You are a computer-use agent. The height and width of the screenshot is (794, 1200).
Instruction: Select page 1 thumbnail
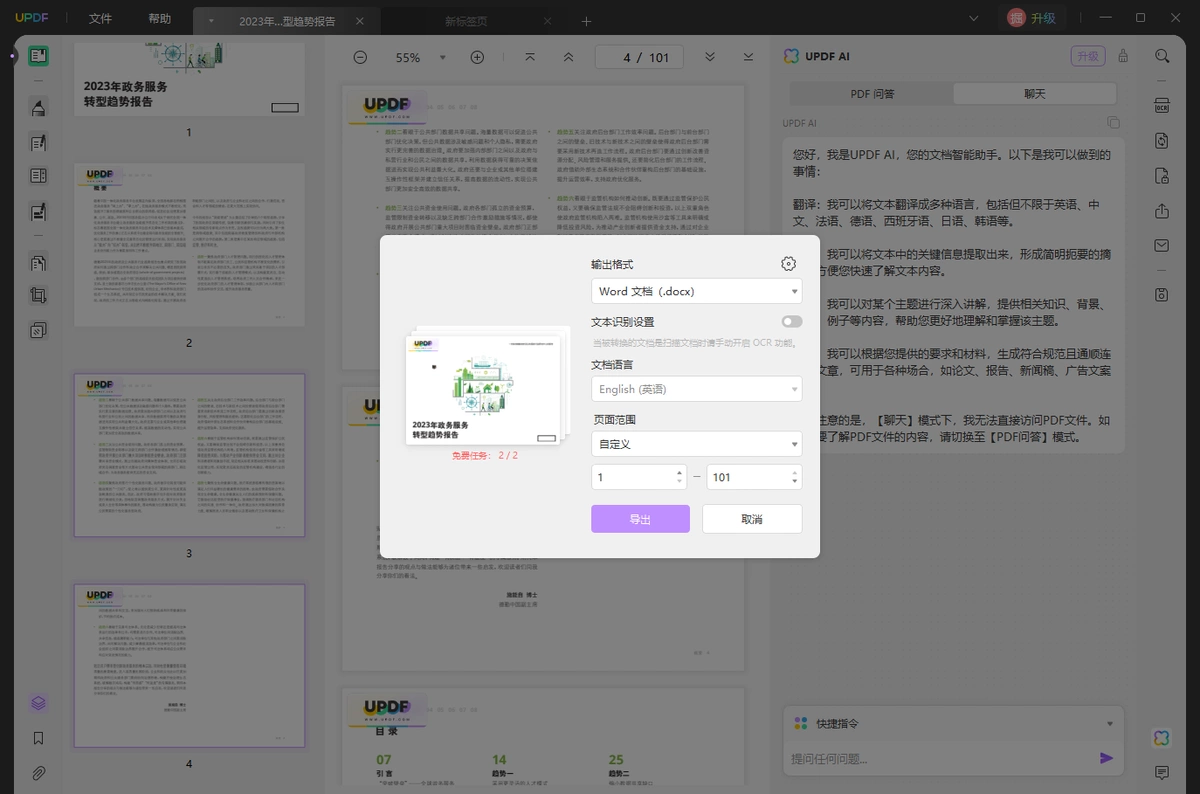(189, 81)
